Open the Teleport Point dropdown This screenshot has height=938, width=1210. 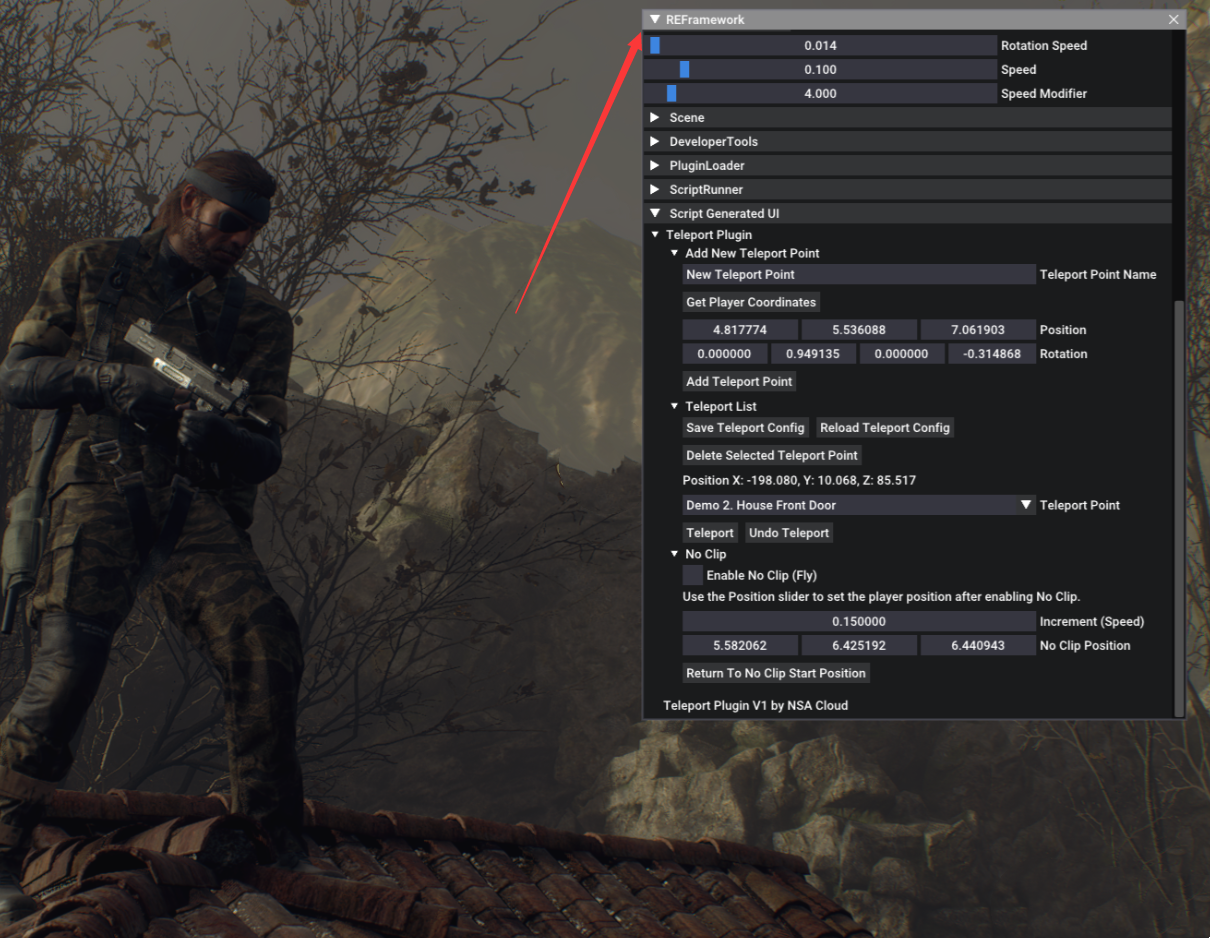859,506
